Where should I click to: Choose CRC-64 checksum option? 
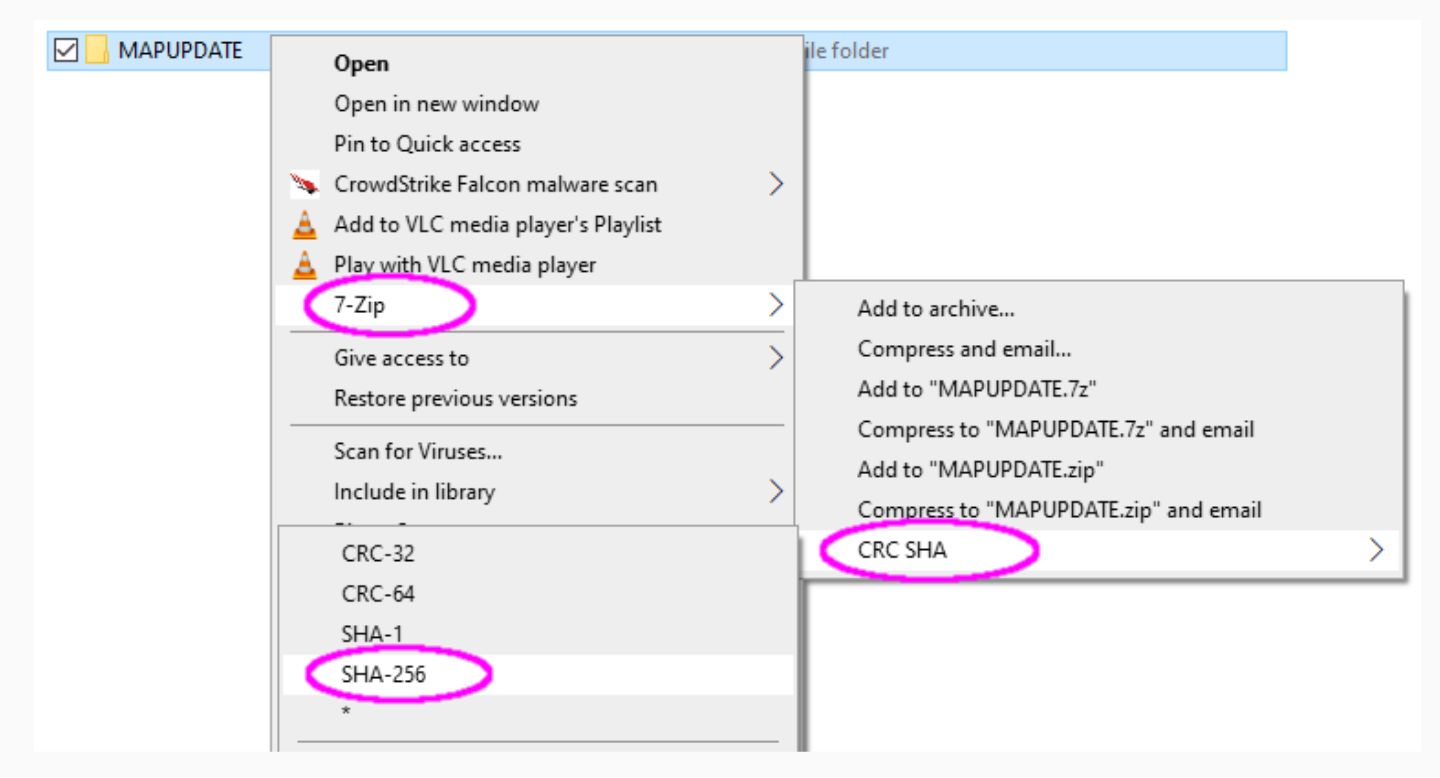378,594
